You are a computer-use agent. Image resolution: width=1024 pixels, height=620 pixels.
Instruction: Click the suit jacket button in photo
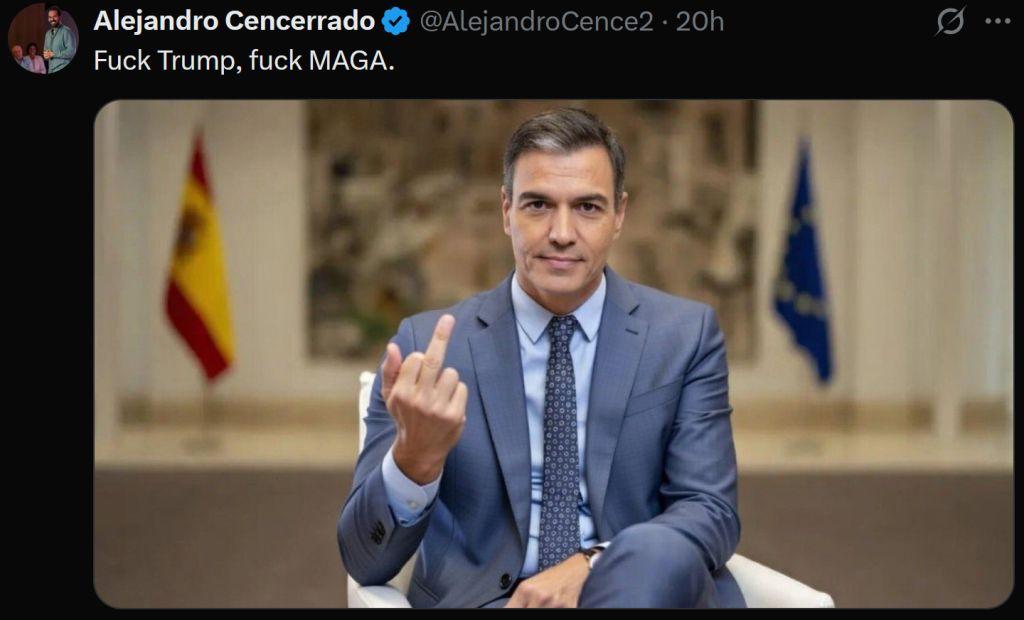click(x=505, y=579)
